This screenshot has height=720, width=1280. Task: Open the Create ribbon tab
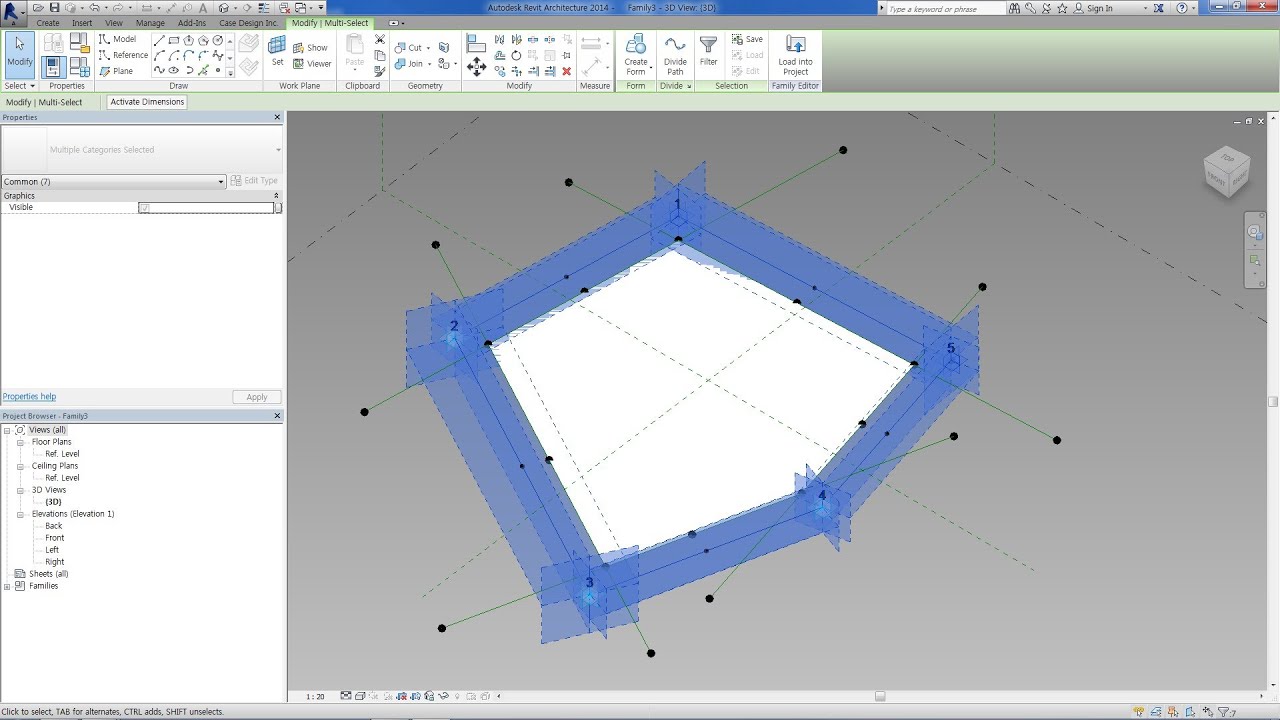point(48,23)
